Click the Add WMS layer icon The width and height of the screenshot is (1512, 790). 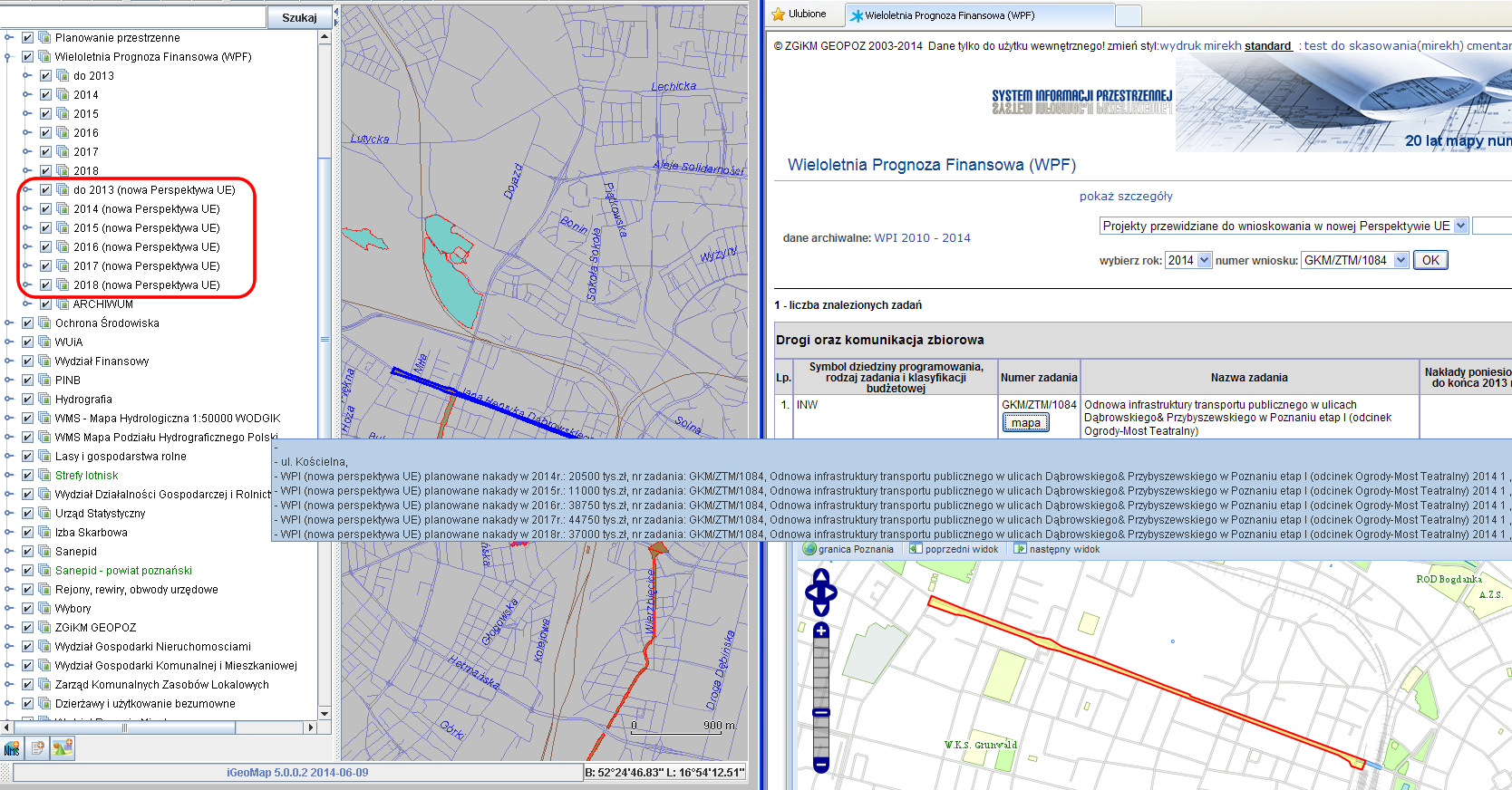12,748
